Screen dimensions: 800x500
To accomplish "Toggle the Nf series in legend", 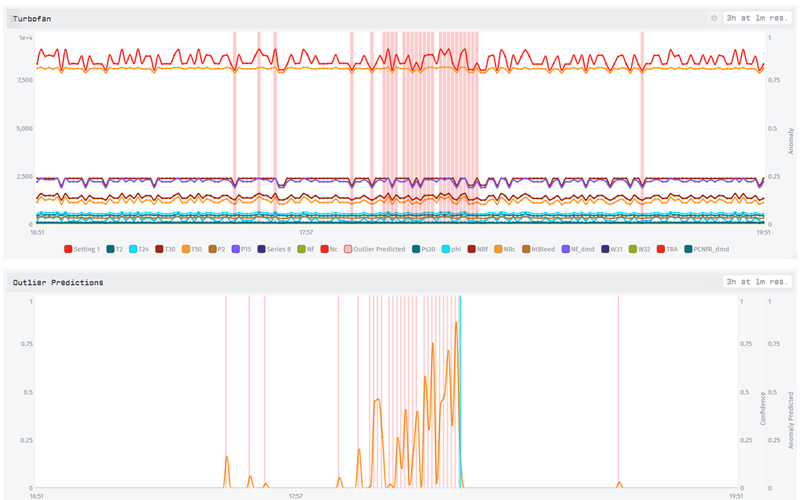I will [306, 249].
